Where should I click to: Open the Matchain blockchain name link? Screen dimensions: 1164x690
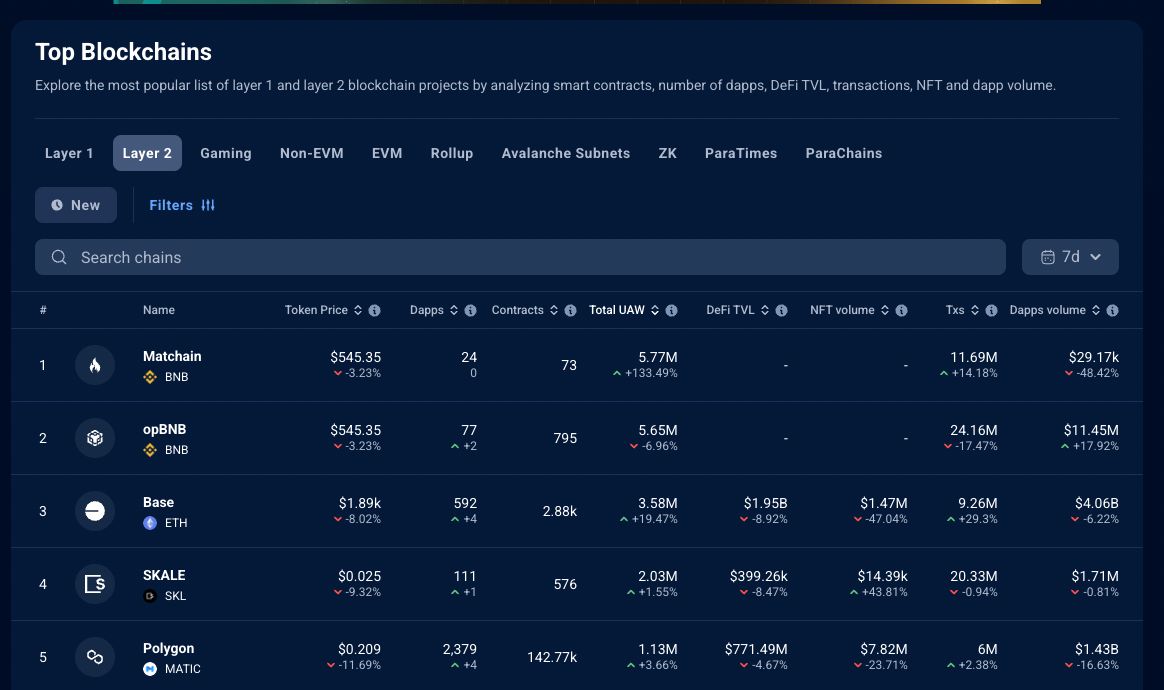pos(172,356)
